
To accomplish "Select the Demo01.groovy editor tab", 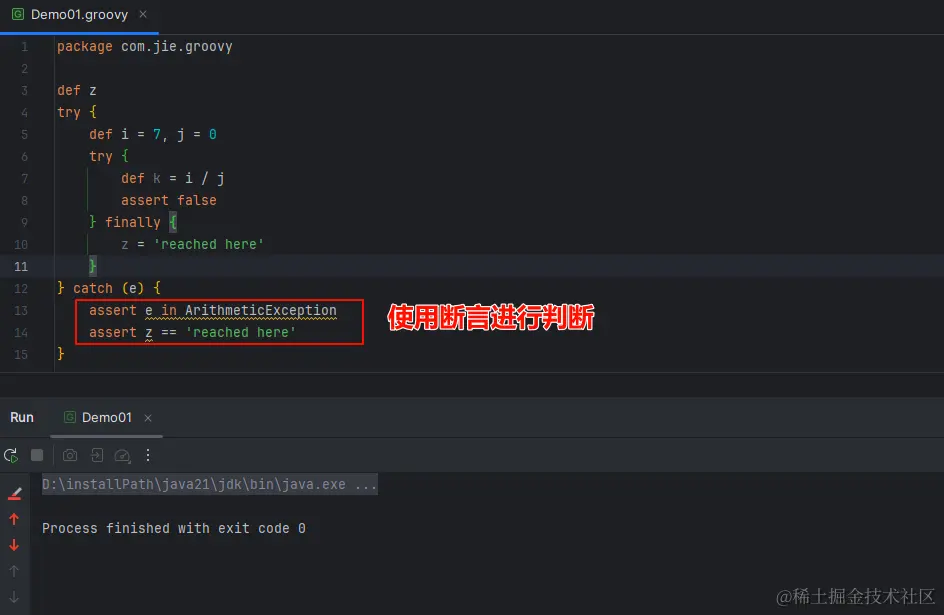I will [79, 14].
